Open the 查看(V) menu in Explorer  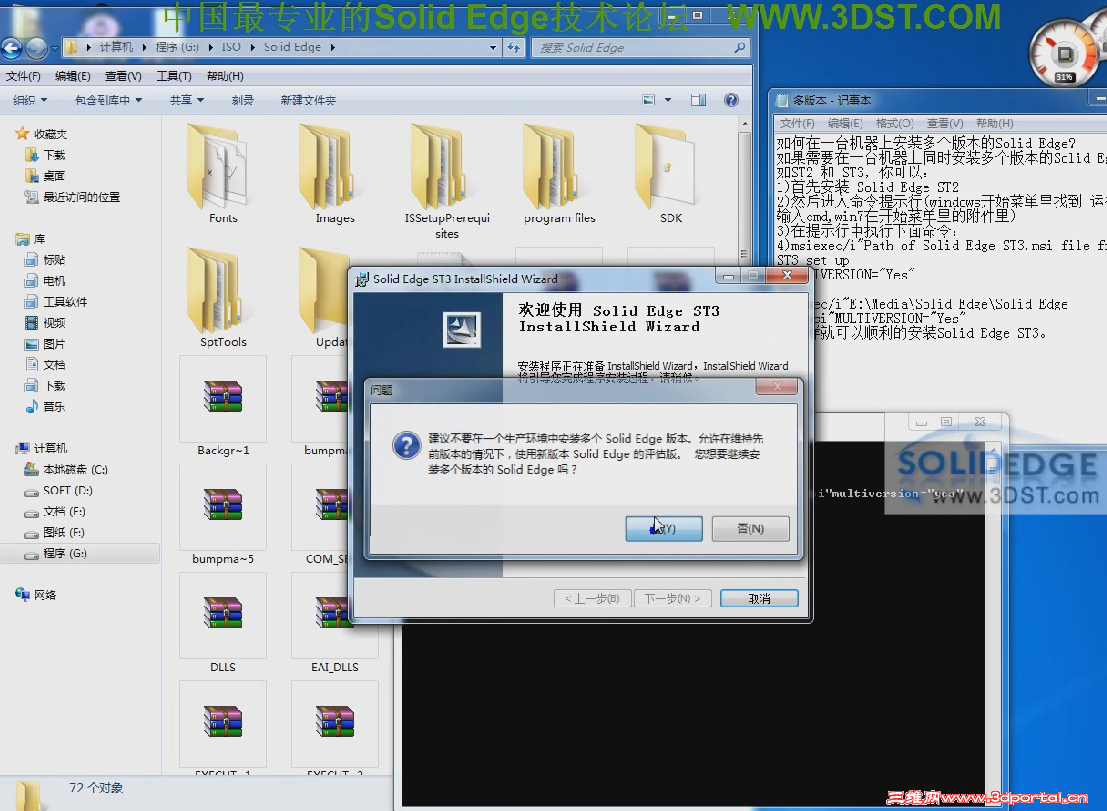tap(123, 76)
